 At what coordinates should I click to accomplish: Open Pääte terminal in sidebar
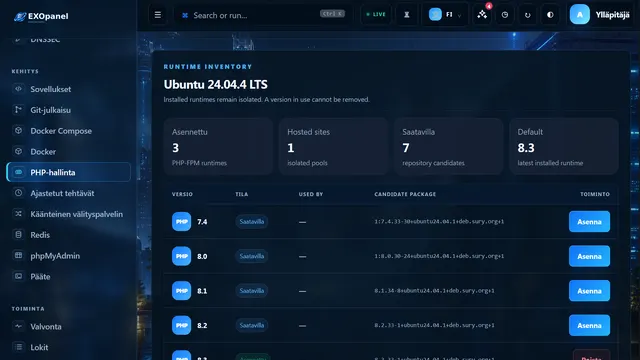pyautogui.click(x=69, y=276)
